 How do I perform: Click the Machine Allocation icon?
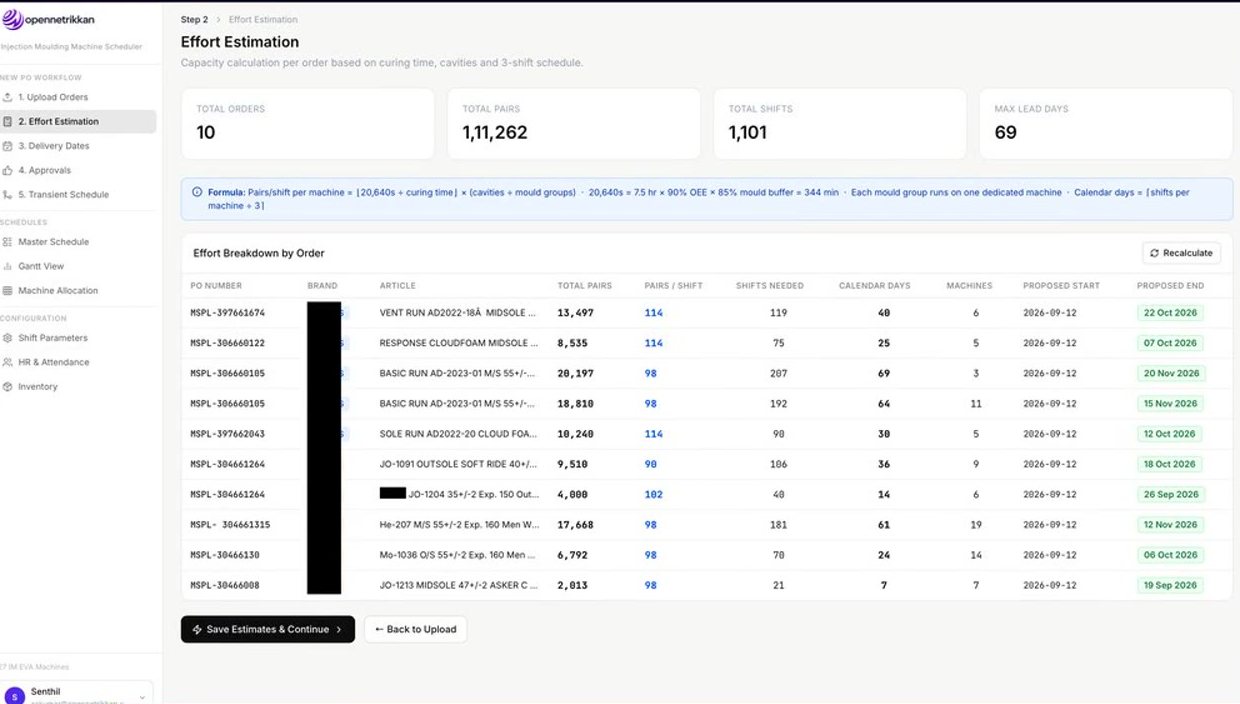tap(8, 291)
